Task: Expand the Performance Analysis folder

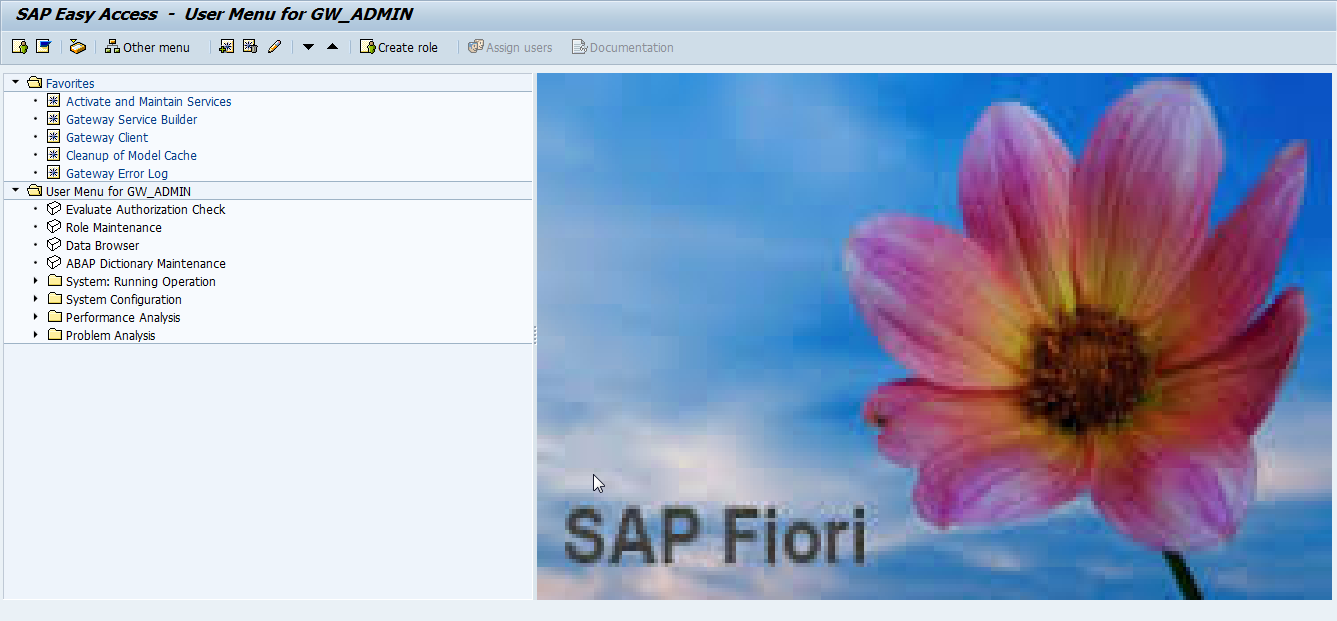Action: tap(36, 317)
